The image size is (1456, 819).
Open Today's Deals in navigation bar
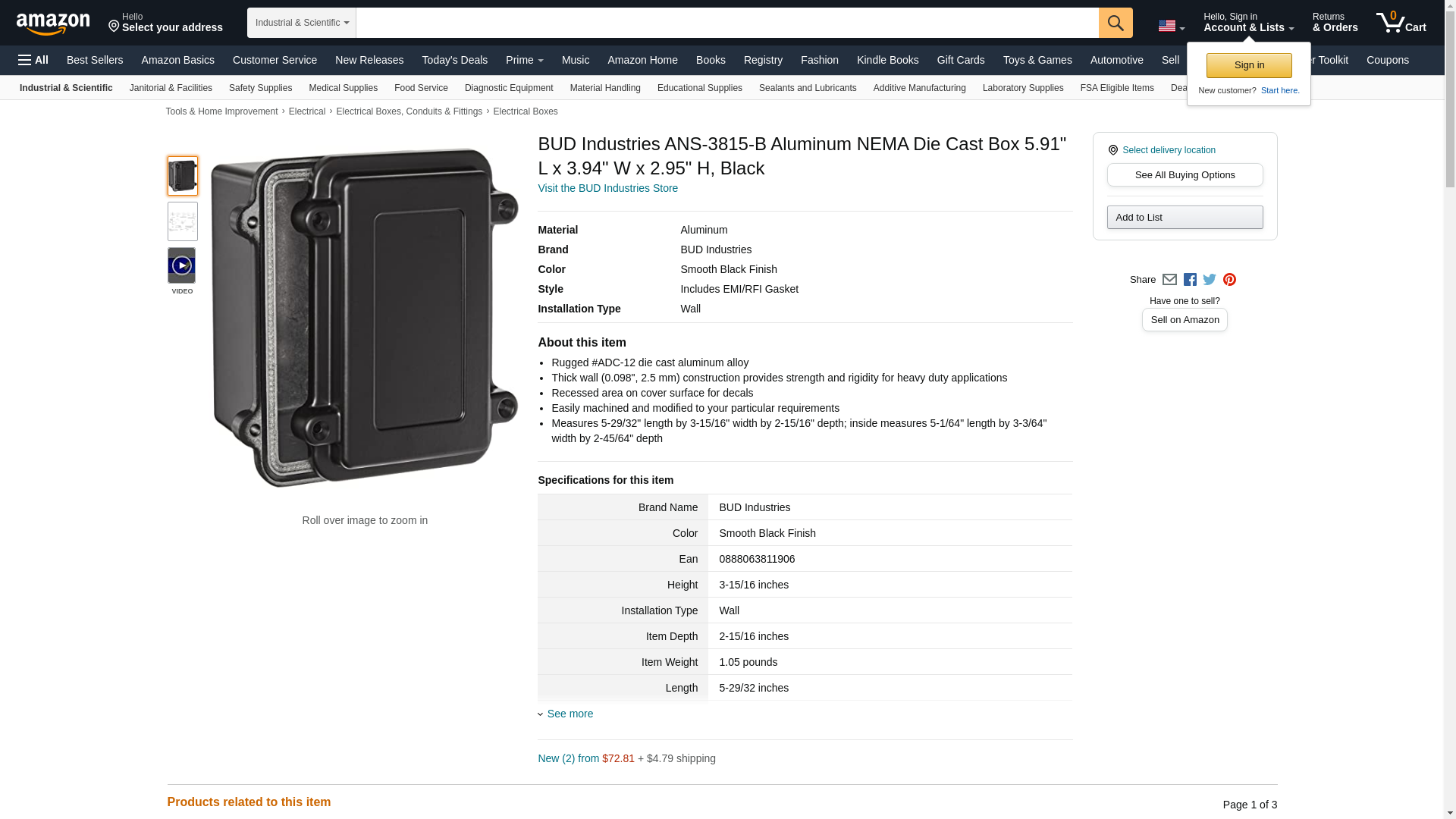coord(455,60)
